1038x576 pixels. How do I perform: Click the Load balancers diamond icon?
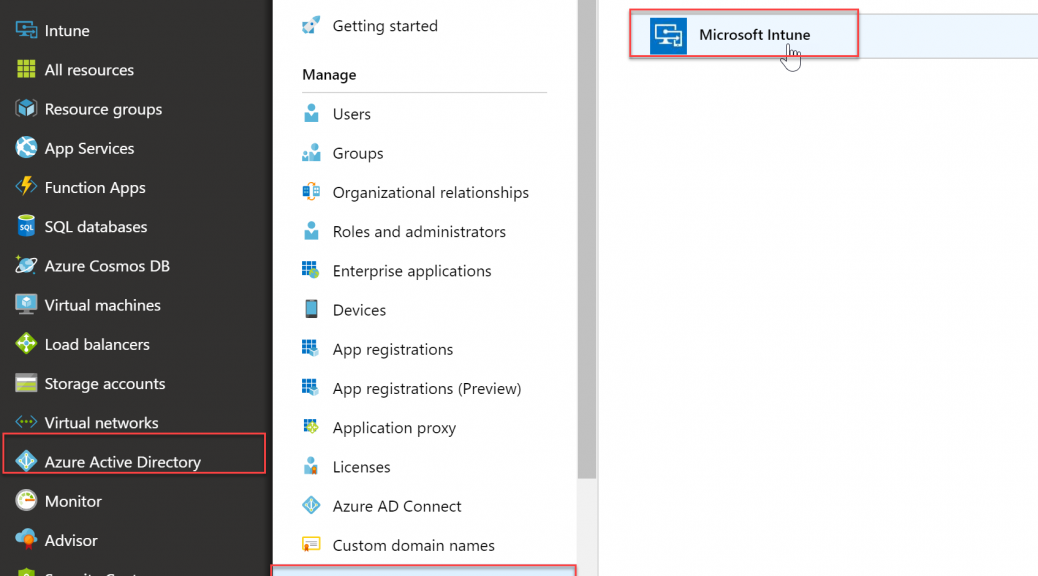[26, 344]
